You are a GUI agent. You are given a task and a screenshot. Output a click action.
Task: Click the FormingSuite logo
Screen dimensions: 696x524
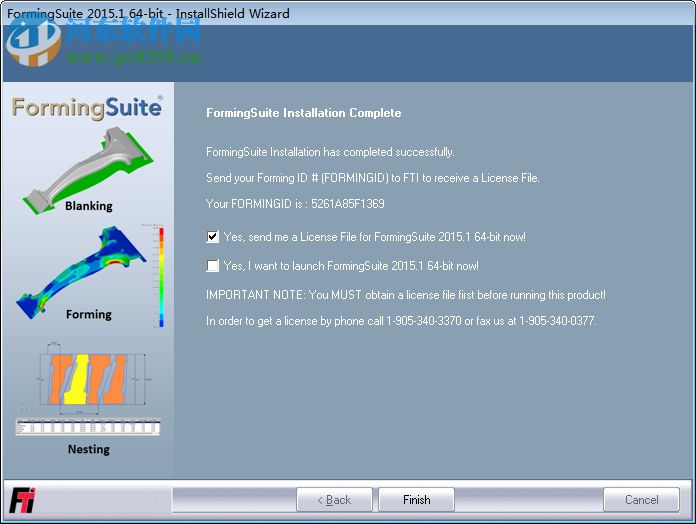coord(87,108)
